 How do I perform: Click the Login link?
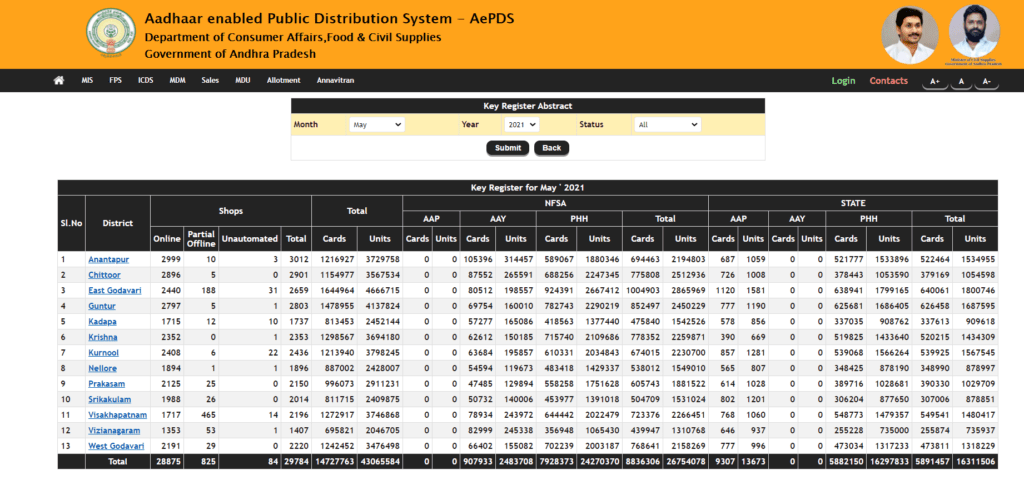click(x=843, y=81)
